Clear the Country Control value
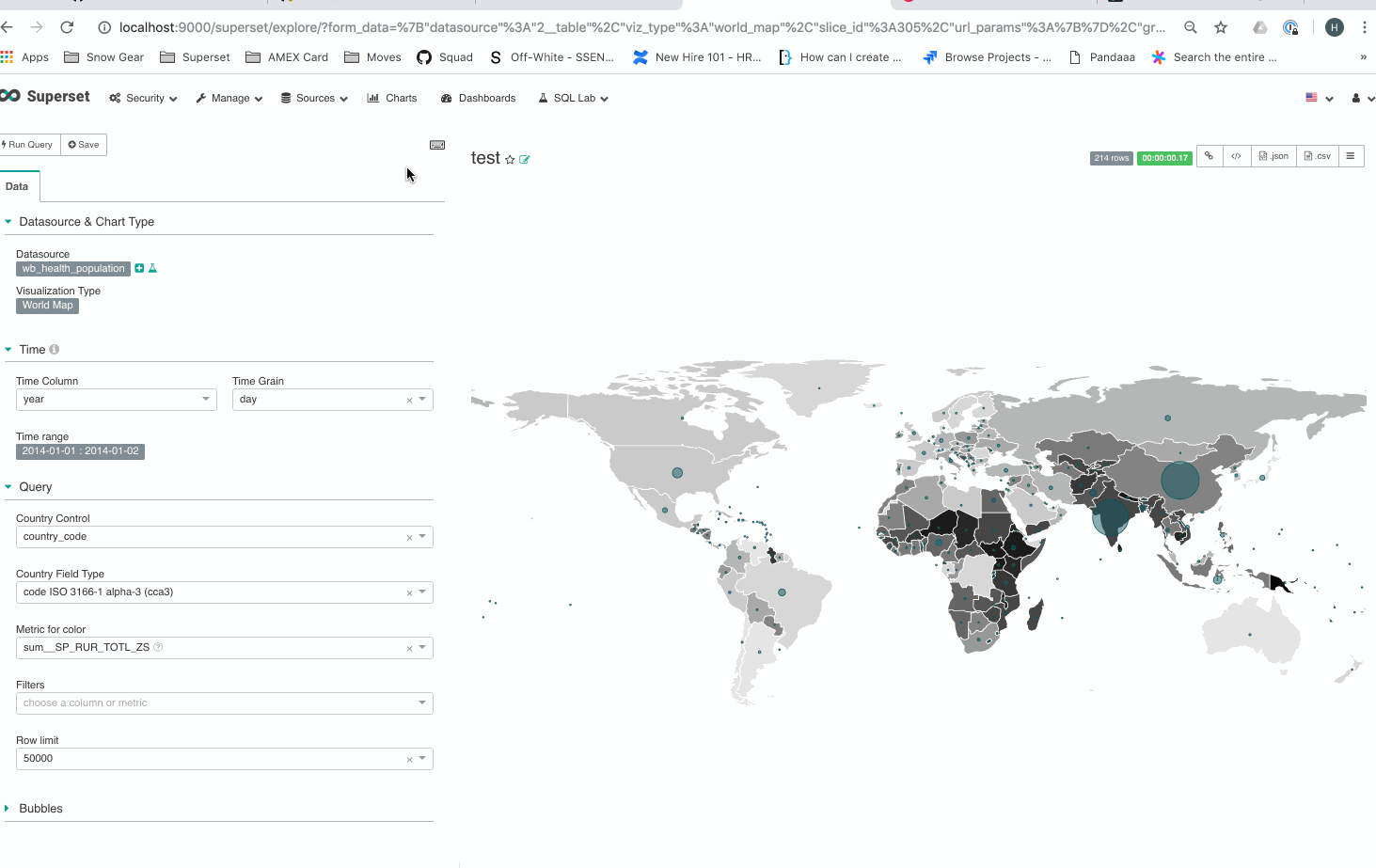Viewport: 1376px width, 868px height. [x=409, y=537]
